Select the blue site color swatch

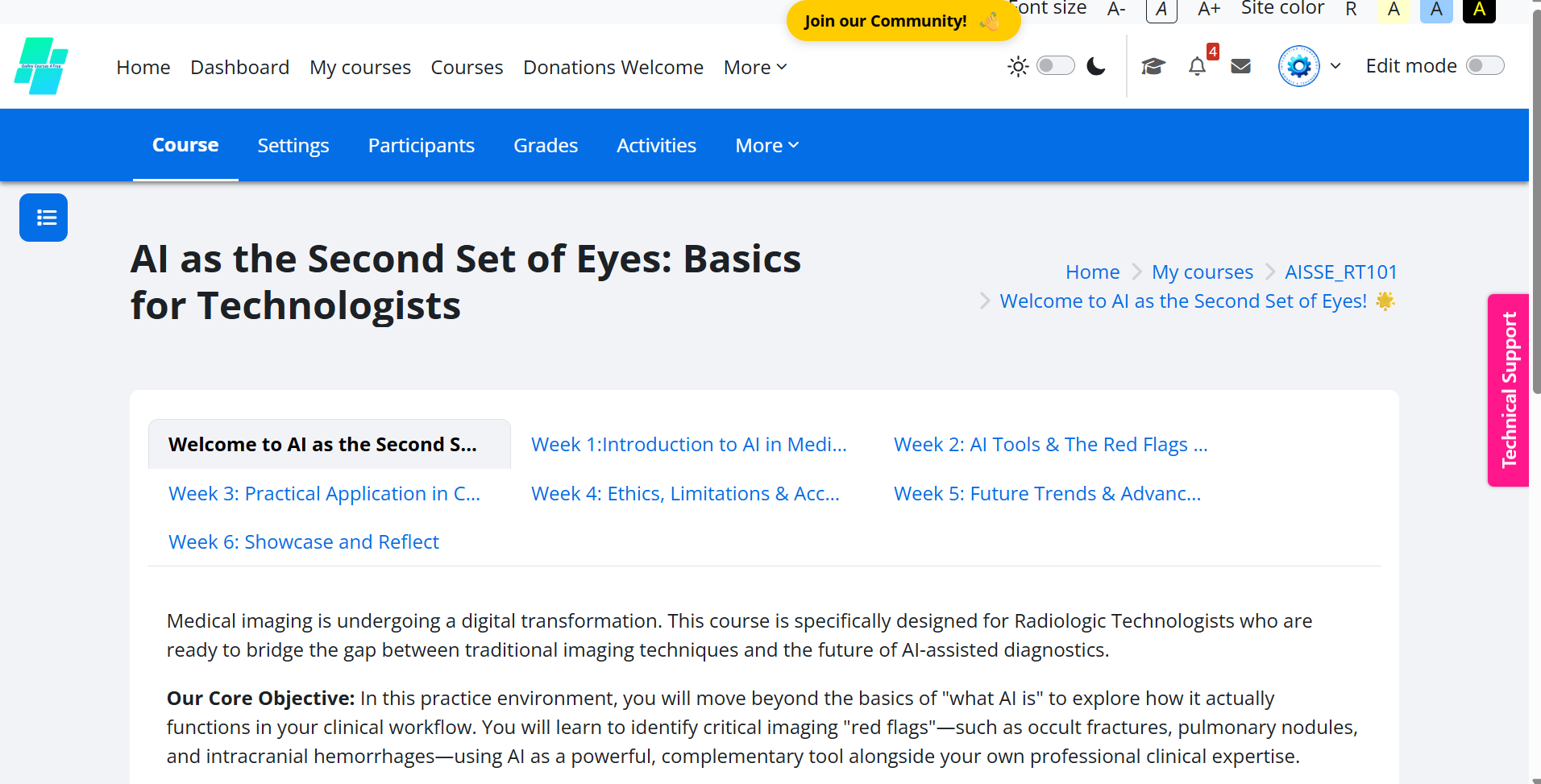tap(1436, 10)
